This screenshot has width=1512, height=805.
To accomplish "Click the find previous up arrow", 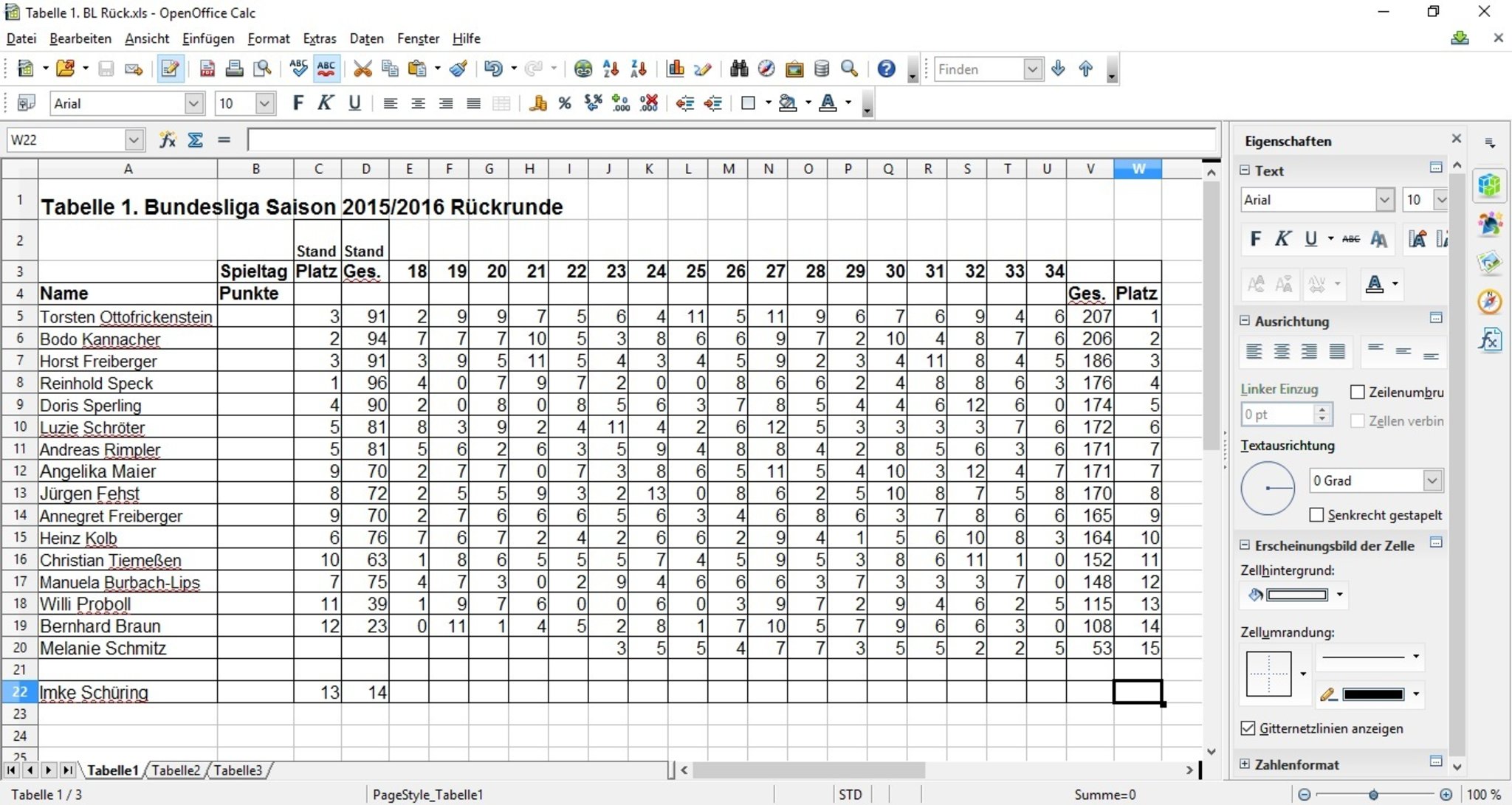I will click(x=1085, y=69).
